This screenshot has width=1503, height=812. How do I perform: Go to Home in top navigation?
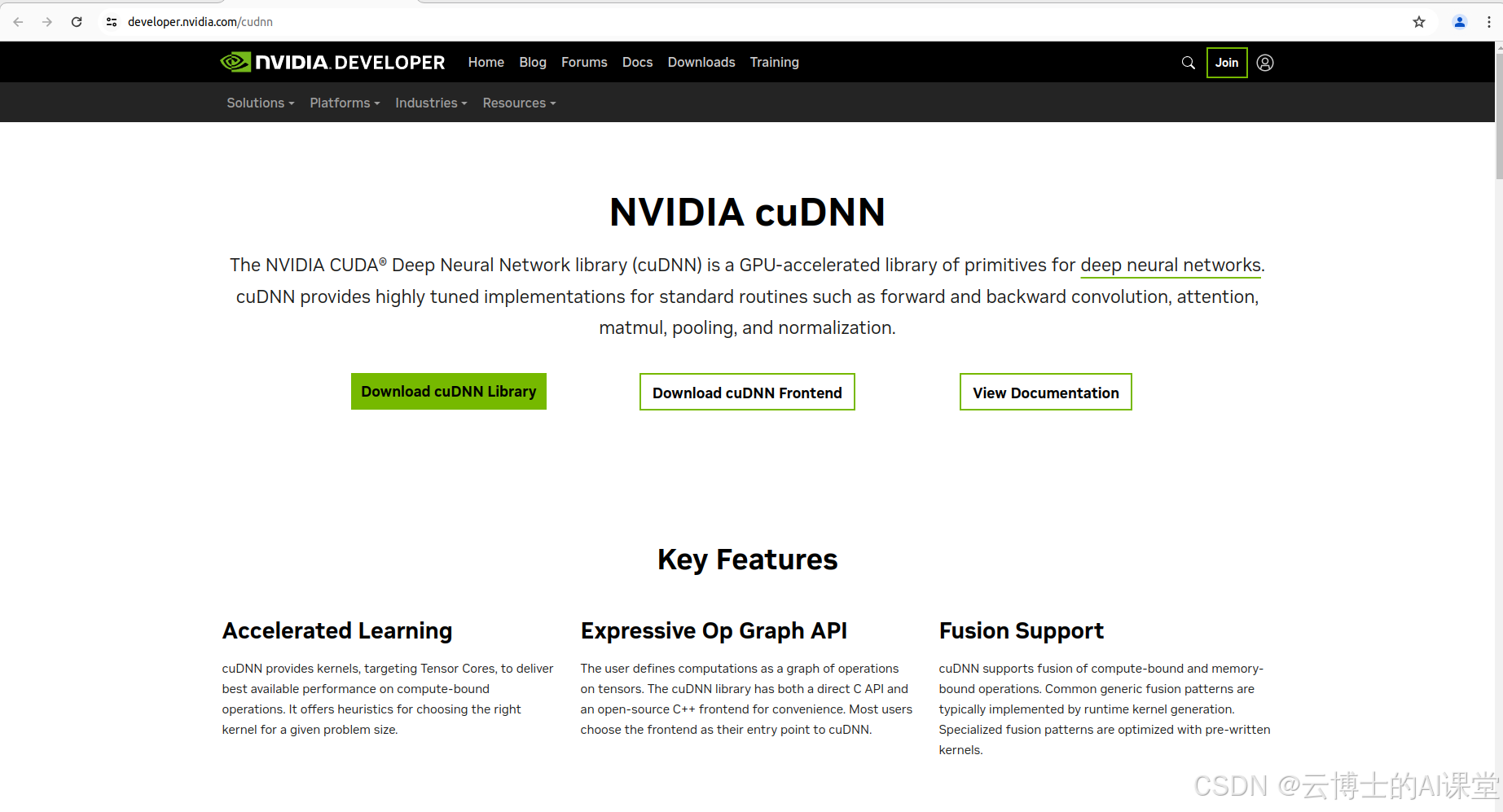[486, 62]
